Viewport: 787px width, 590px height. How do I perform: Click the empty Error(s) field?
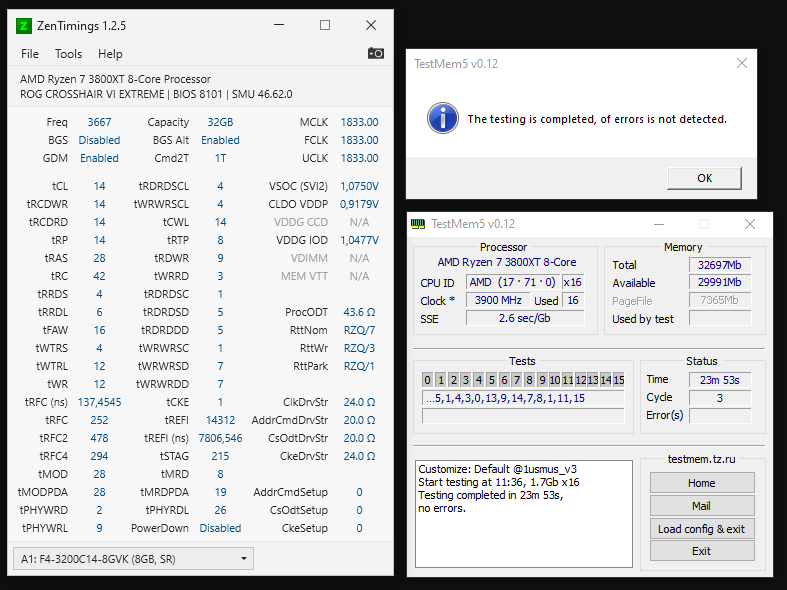[720, 415]
